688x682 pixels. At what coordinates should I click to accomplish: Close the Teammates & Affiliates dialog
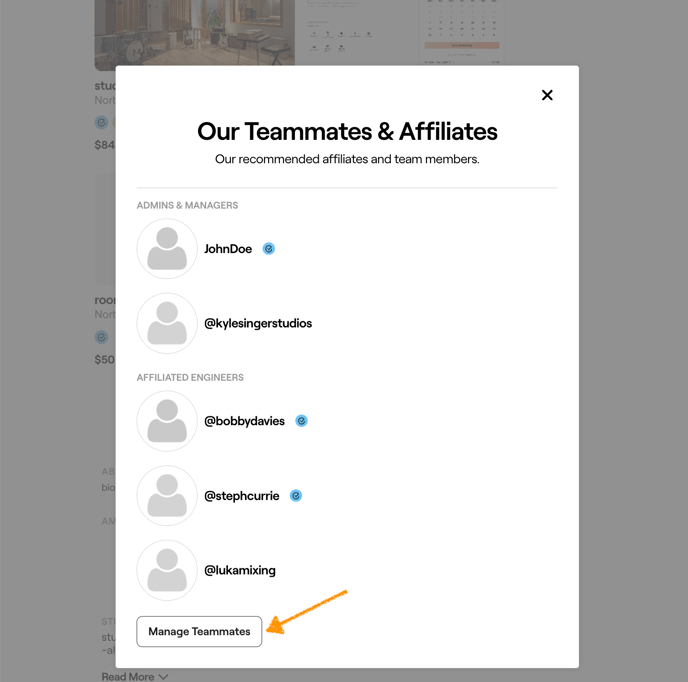pos(547,95)
